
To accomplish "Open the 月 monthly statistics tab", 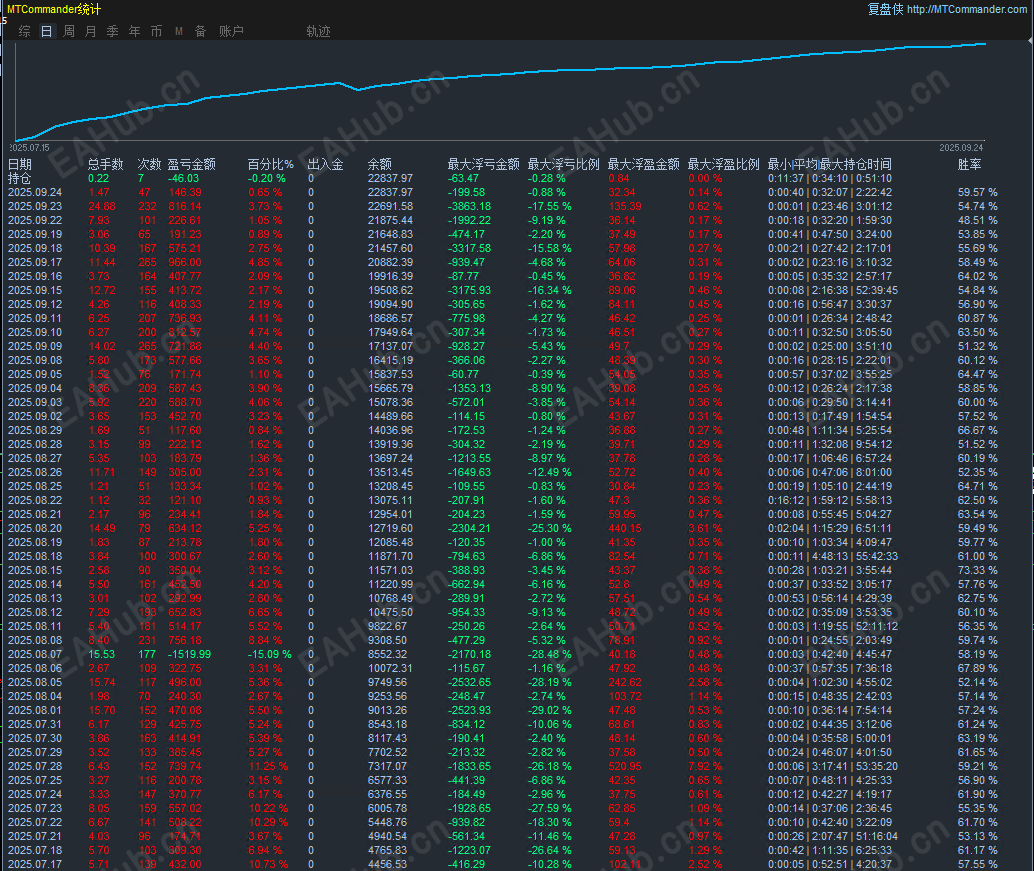I will (x=90, y=31).
